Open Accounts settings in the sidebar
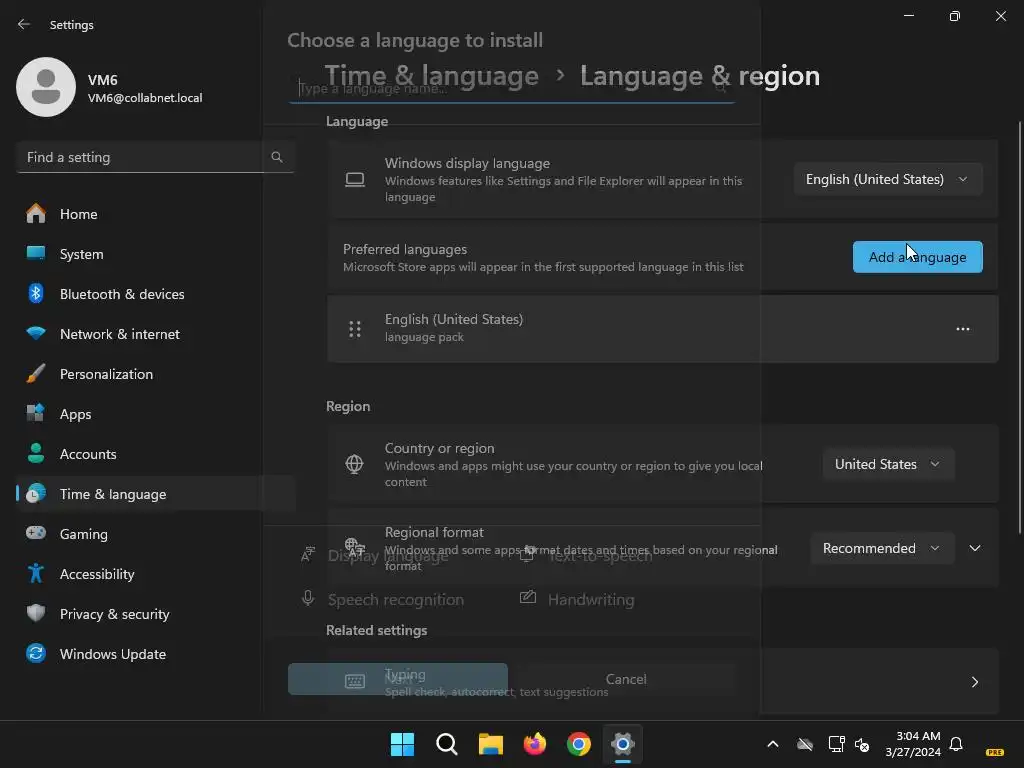 [155, 454]
